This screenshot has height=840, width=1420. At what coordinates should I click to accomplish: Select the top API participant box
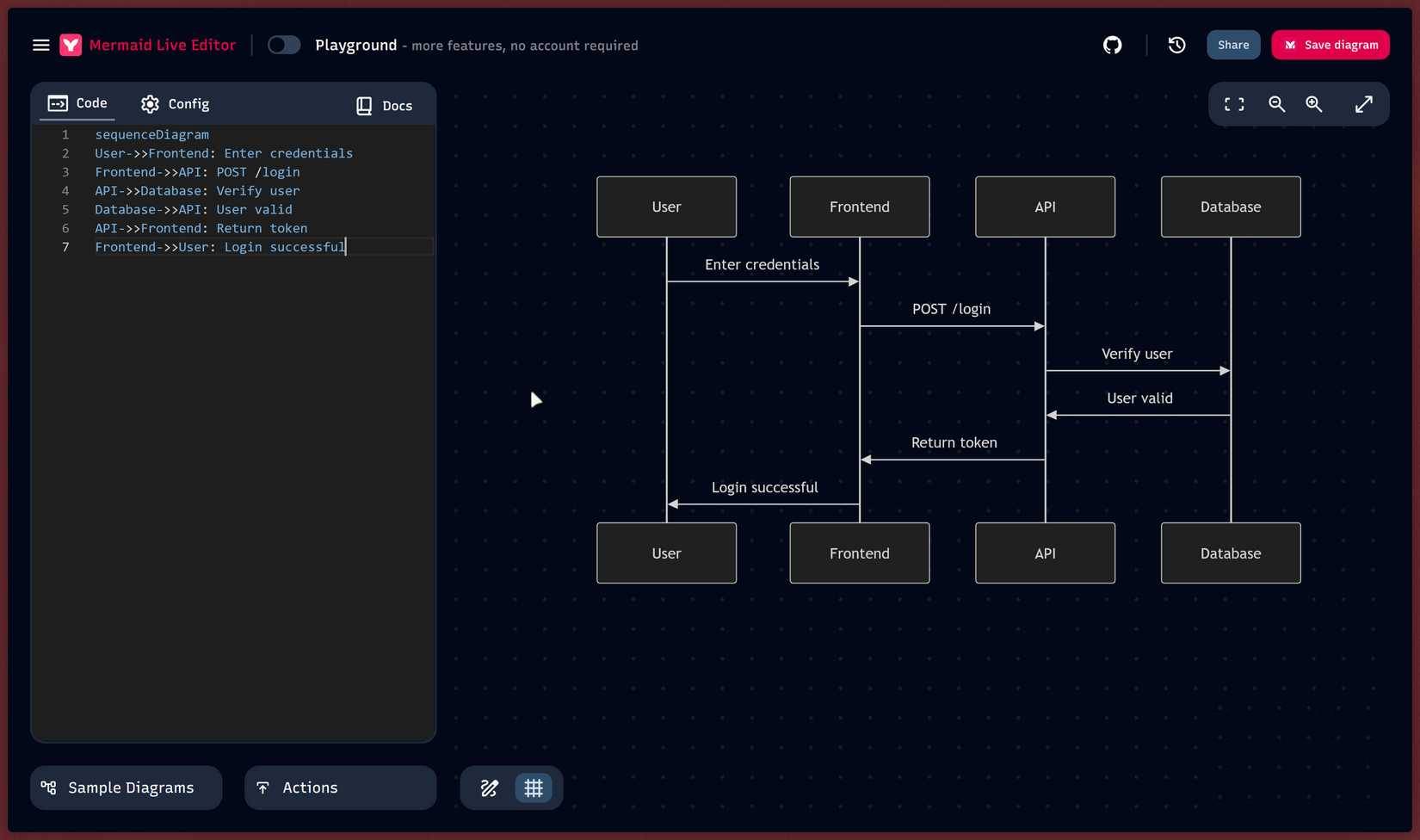pos(1046,207)
